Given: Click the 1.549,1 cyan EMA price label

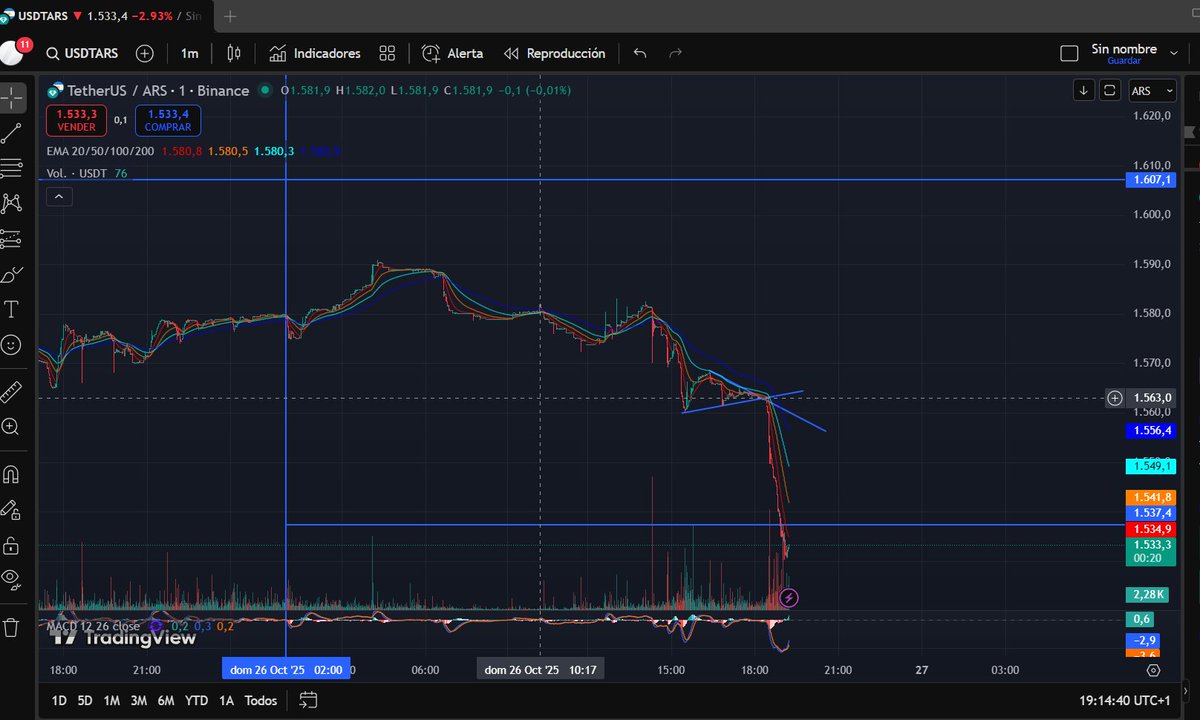Looking at the screenshot, I should click(x=1151, y=466).
